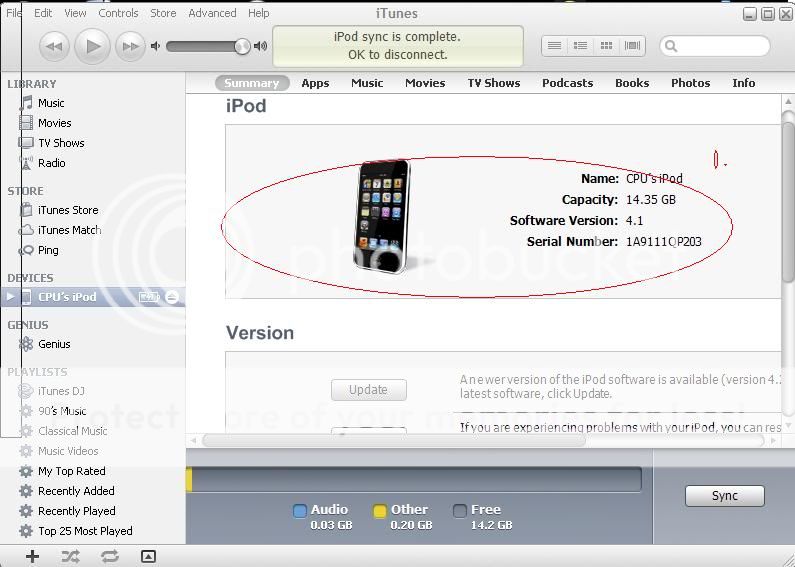Switch to the Music tab
Screen dimensions: 795x567
pyautogui.click(x=367, y=83)
